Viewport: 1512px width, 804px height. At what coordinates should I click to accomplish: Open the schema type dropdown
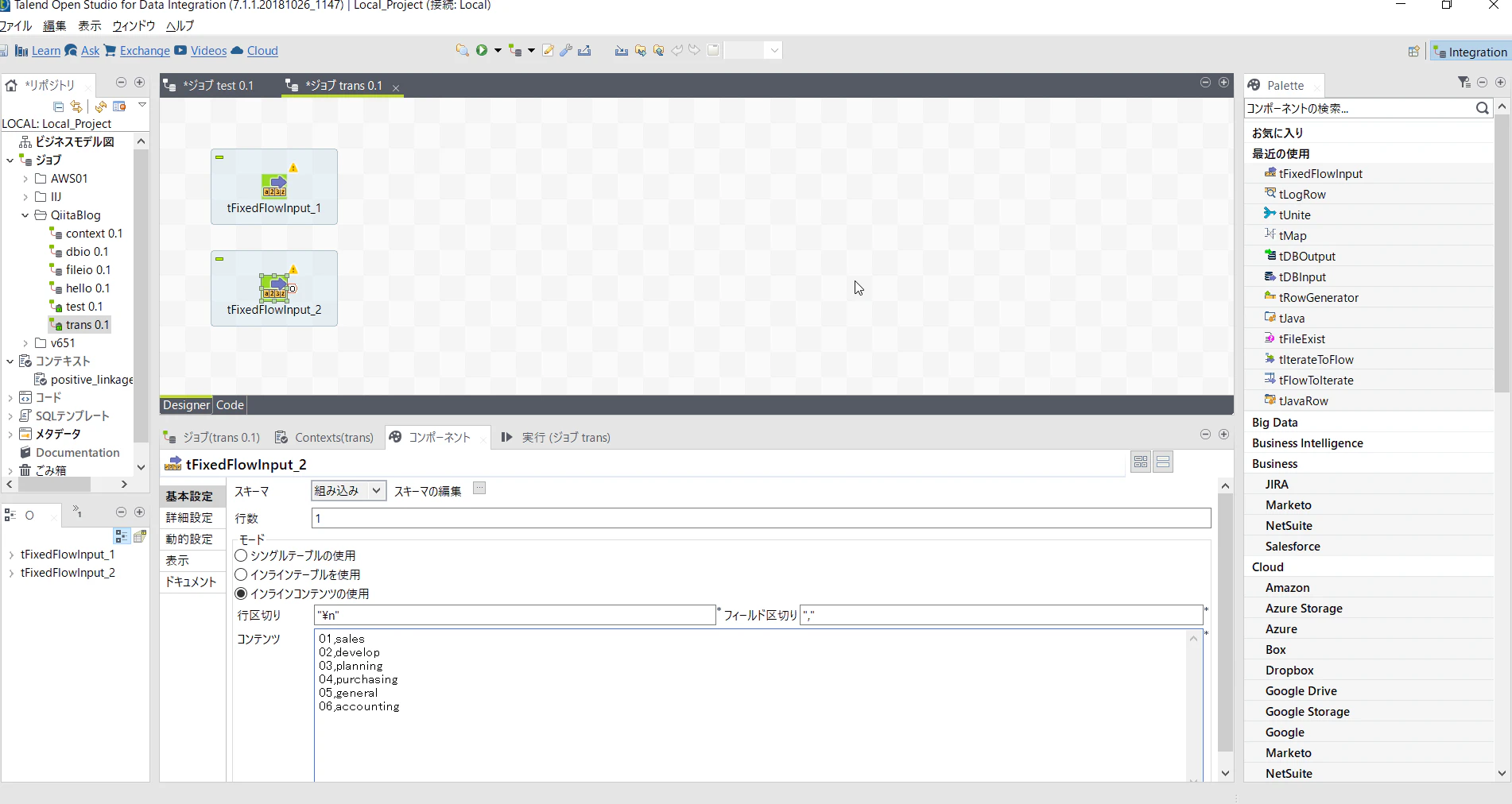tap(348, 491)
